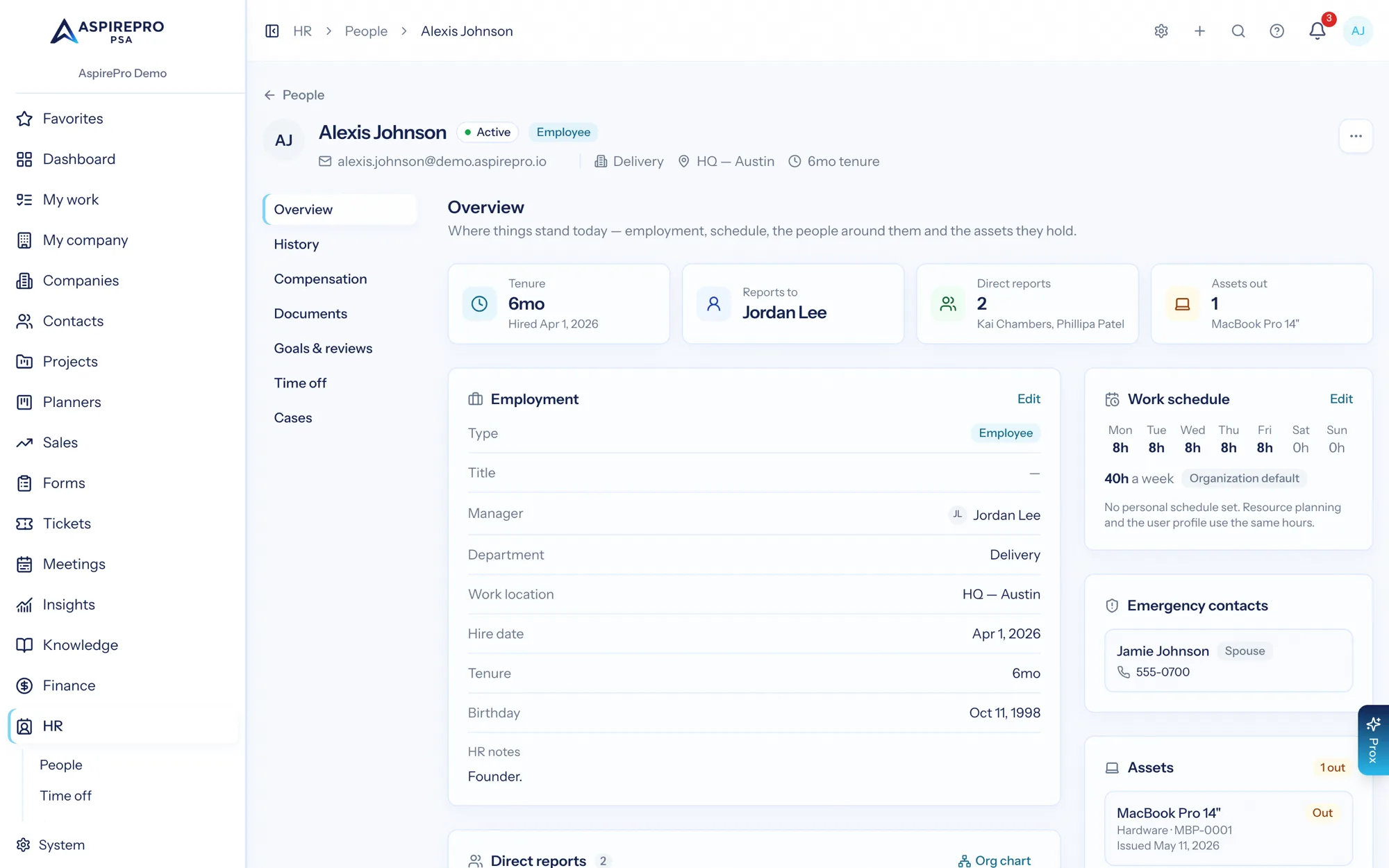The width and height of the screenshot is (1389, 868).
Task: Open the settings gear icon
Action: click(x=1161, y=31)
